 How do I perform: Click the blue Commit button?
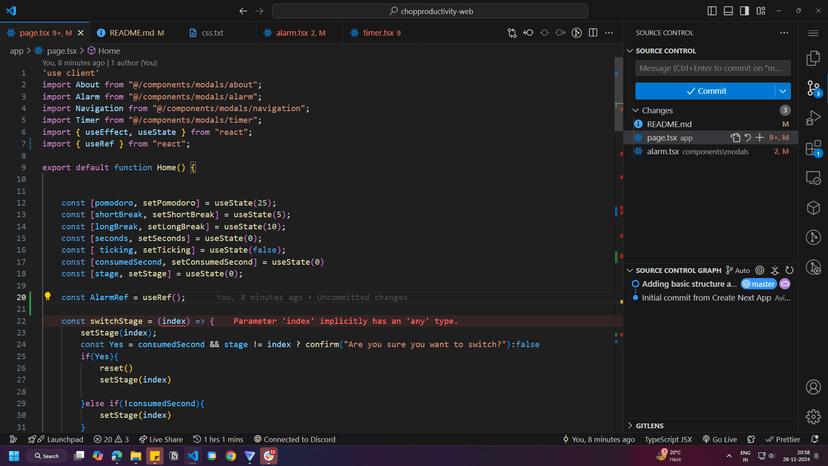pyautogui.click(x=705, y=91)
